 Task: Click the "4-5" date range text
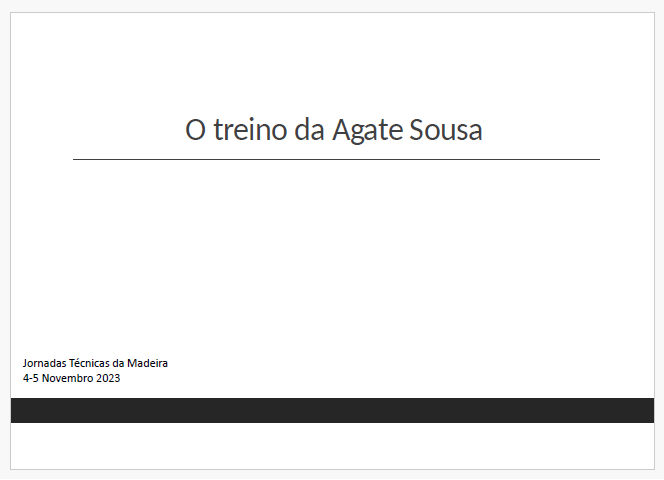(31, 378)
